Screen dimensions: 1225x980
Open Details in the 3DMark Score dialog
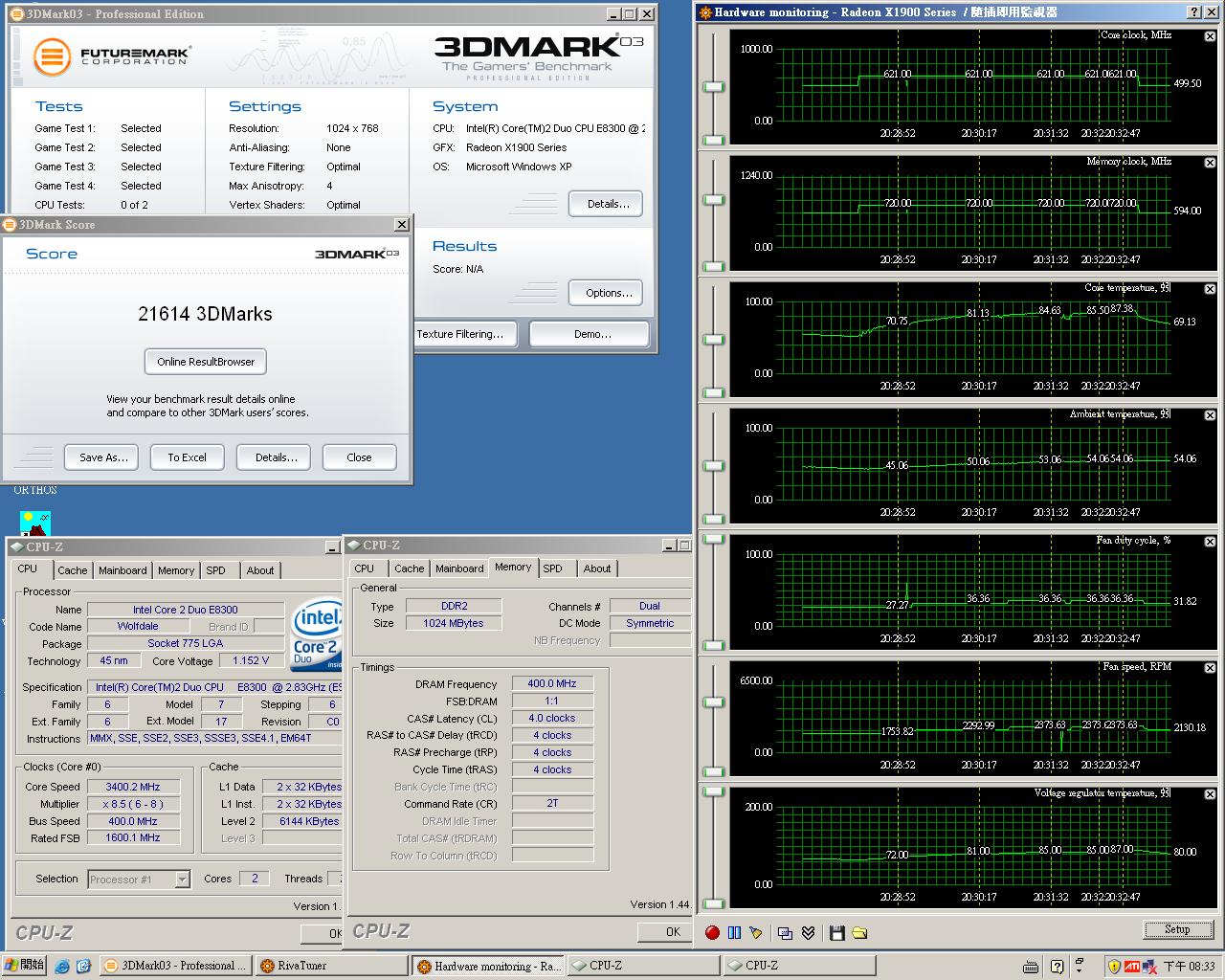point(276,457)
